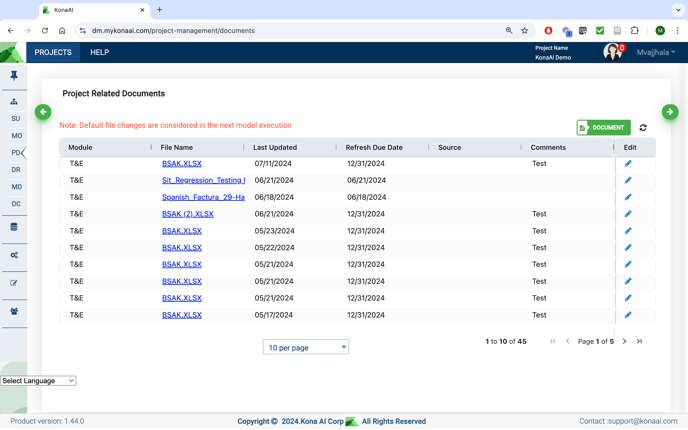Screen dimensions: 688x430
Task: Expand the Select Language dropdown
Action: [38, 381]
